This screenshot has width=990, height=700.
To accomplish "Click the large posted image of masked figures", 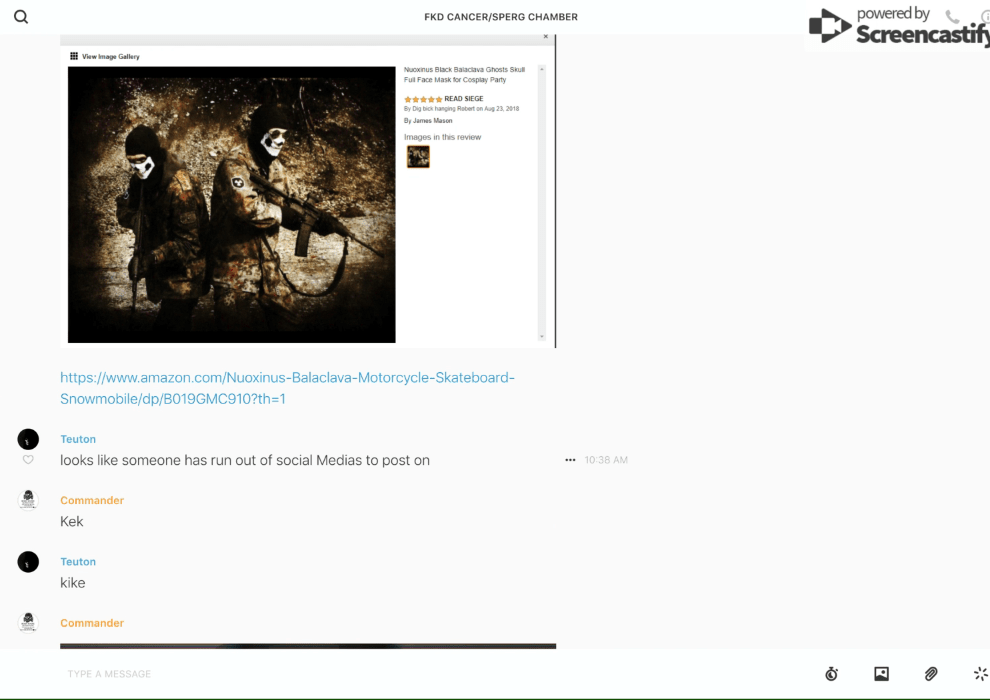I will click(231, 205).
